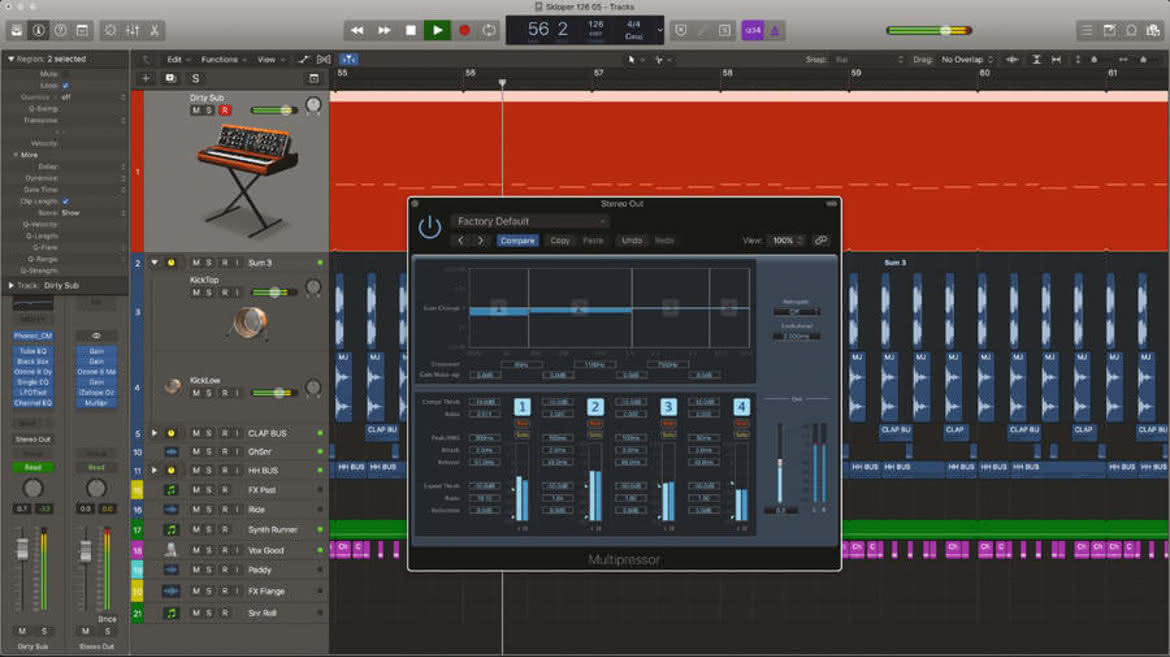Screen dimensions: 1170x657
Task: Toggle band 1 in the Multipressor
Action: [x=522, y=407]
